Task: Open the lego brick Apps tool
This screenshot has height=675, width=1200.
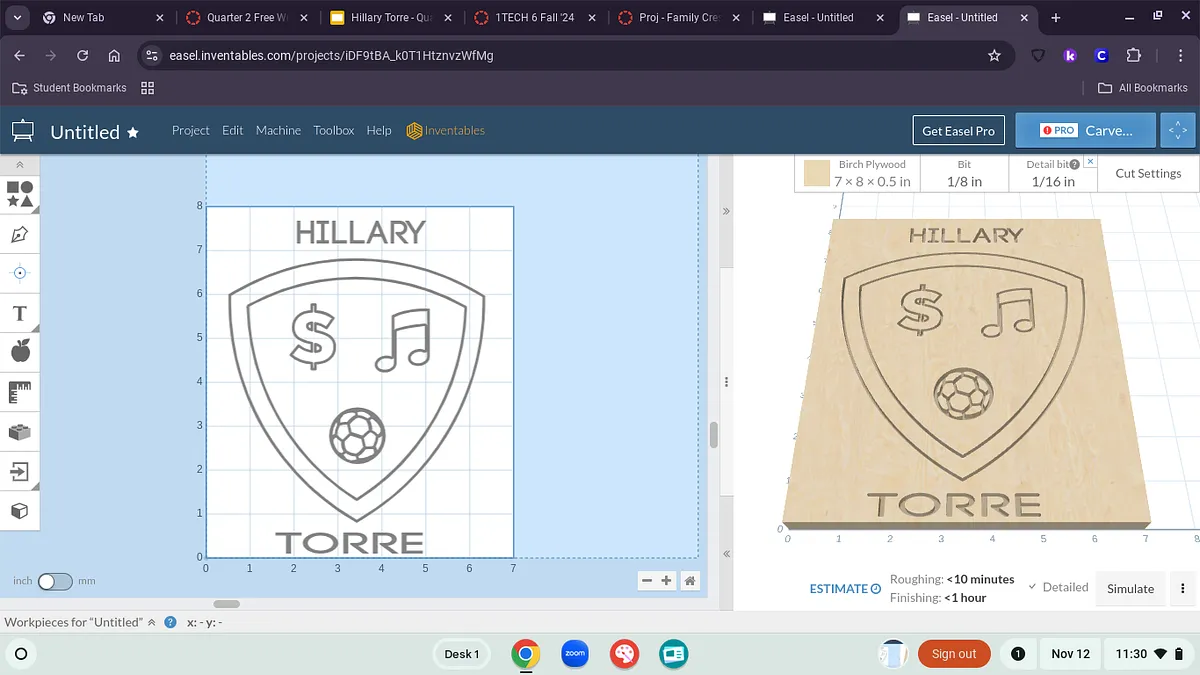Action: [x=19, y=431]
